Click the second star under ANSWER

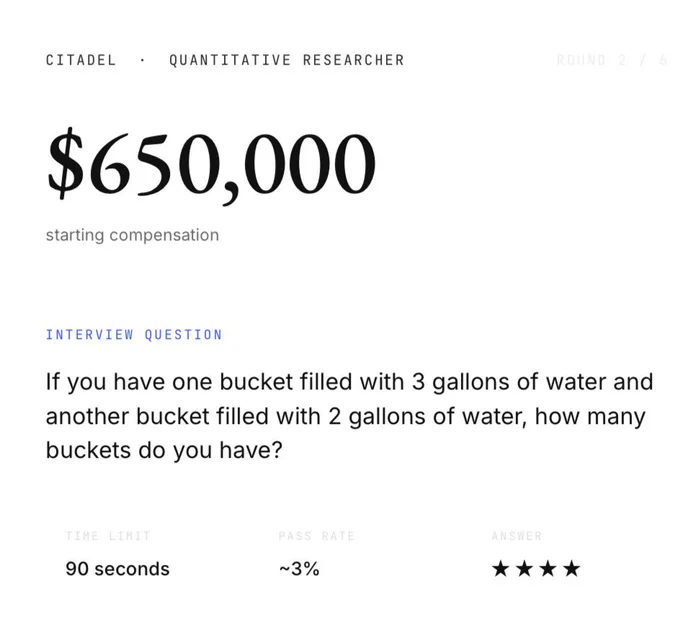pos(524,568)
